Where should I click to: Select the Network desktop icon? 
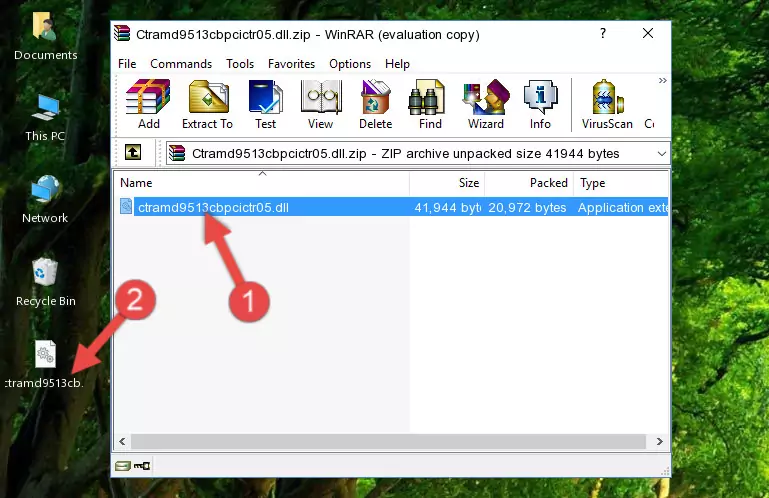tap(45, 199)
